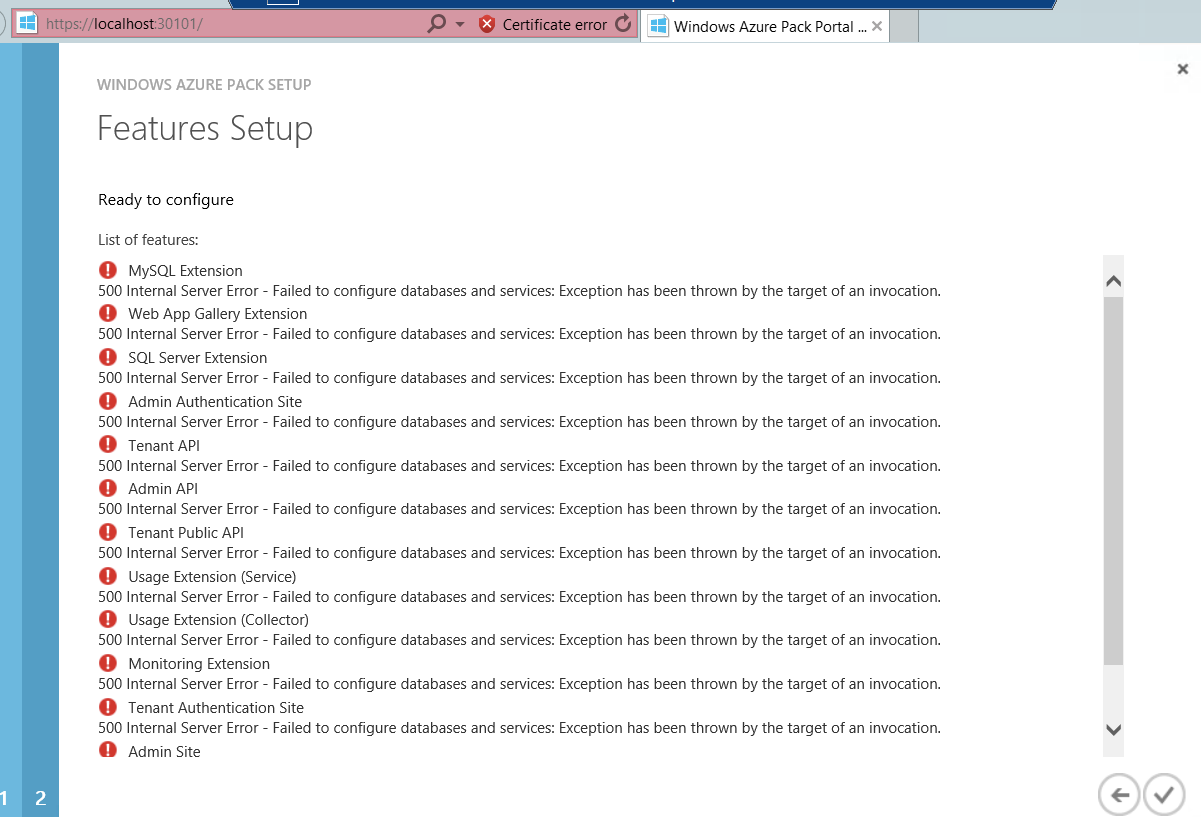
Task: Click the SQL Server Extension label
Action: point(197,358)
